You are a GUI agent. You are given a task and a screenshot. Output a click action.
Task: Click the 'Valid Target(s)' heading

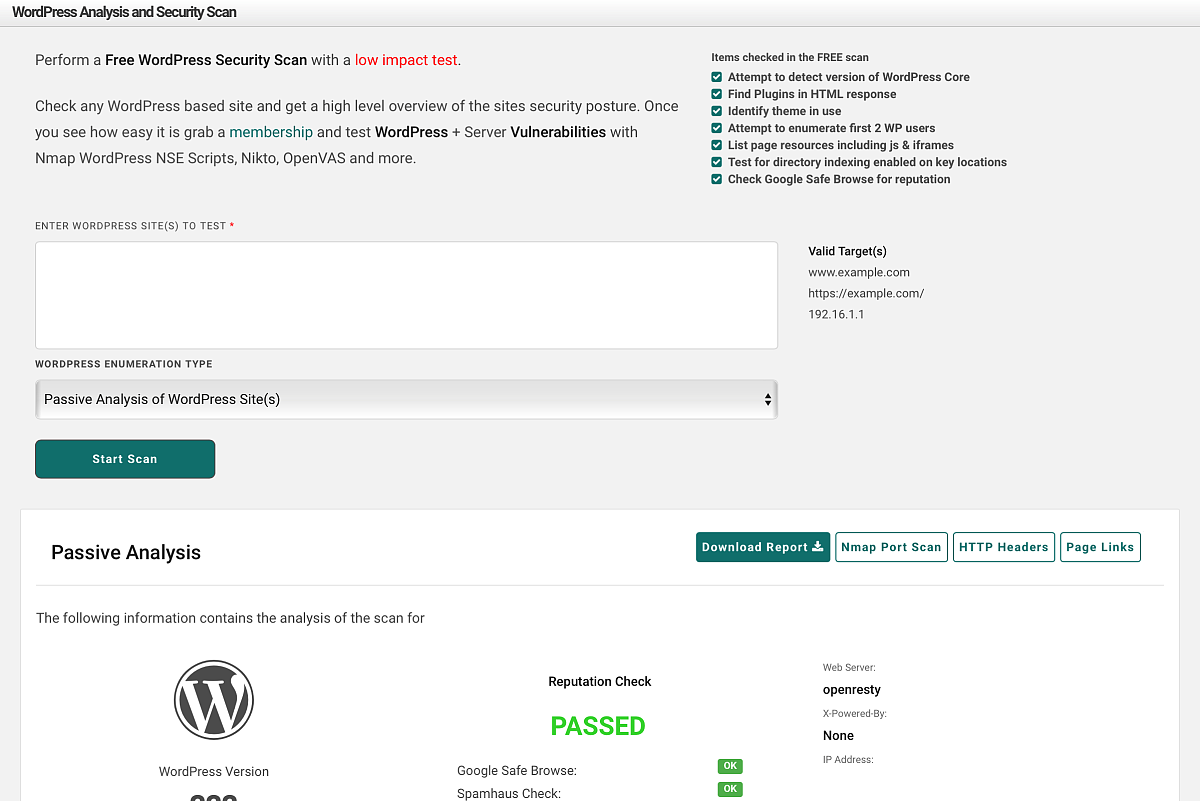pyautogui.click(x=848, y=251)
